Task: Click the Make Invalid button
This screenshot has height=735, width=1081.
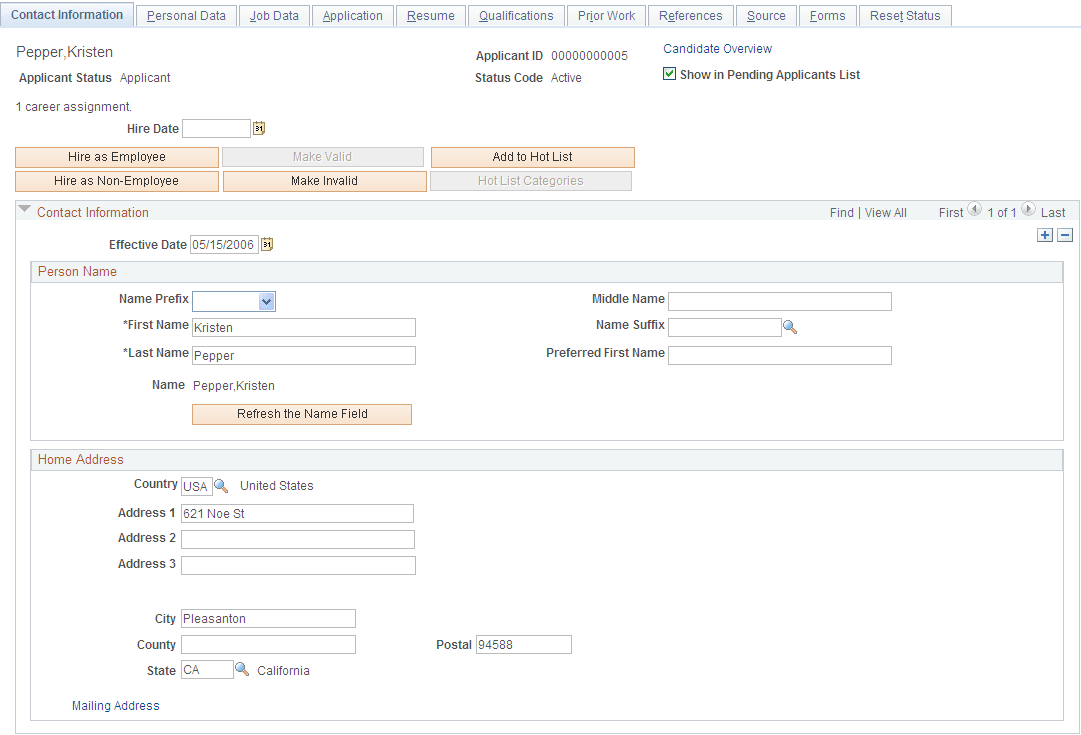Action: (325, 181)
